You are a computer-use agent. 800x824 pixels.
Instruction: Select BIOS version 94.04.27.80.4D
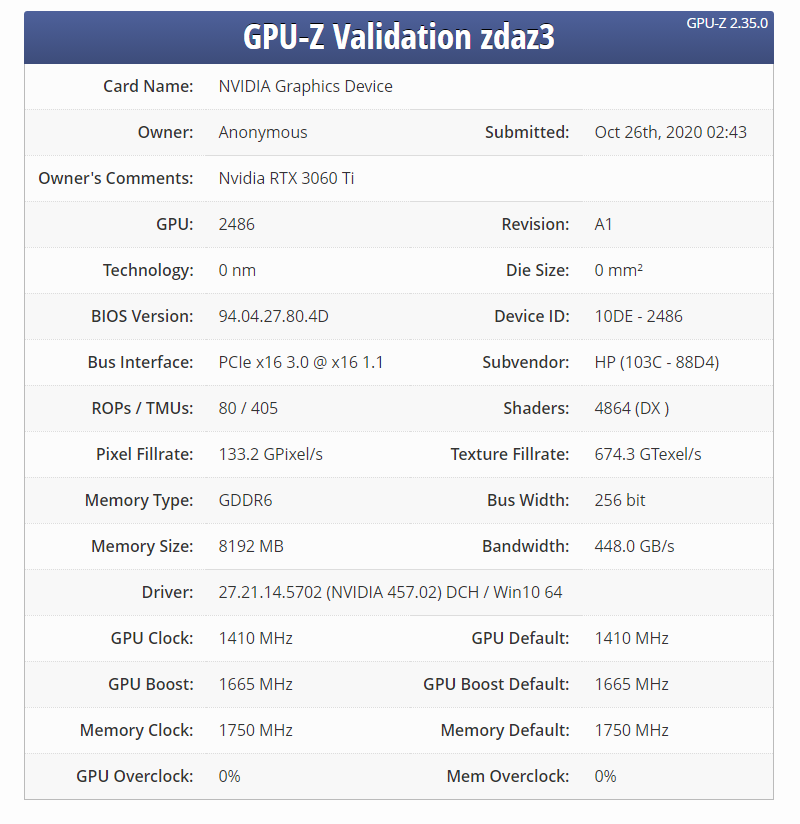(273, 316)
